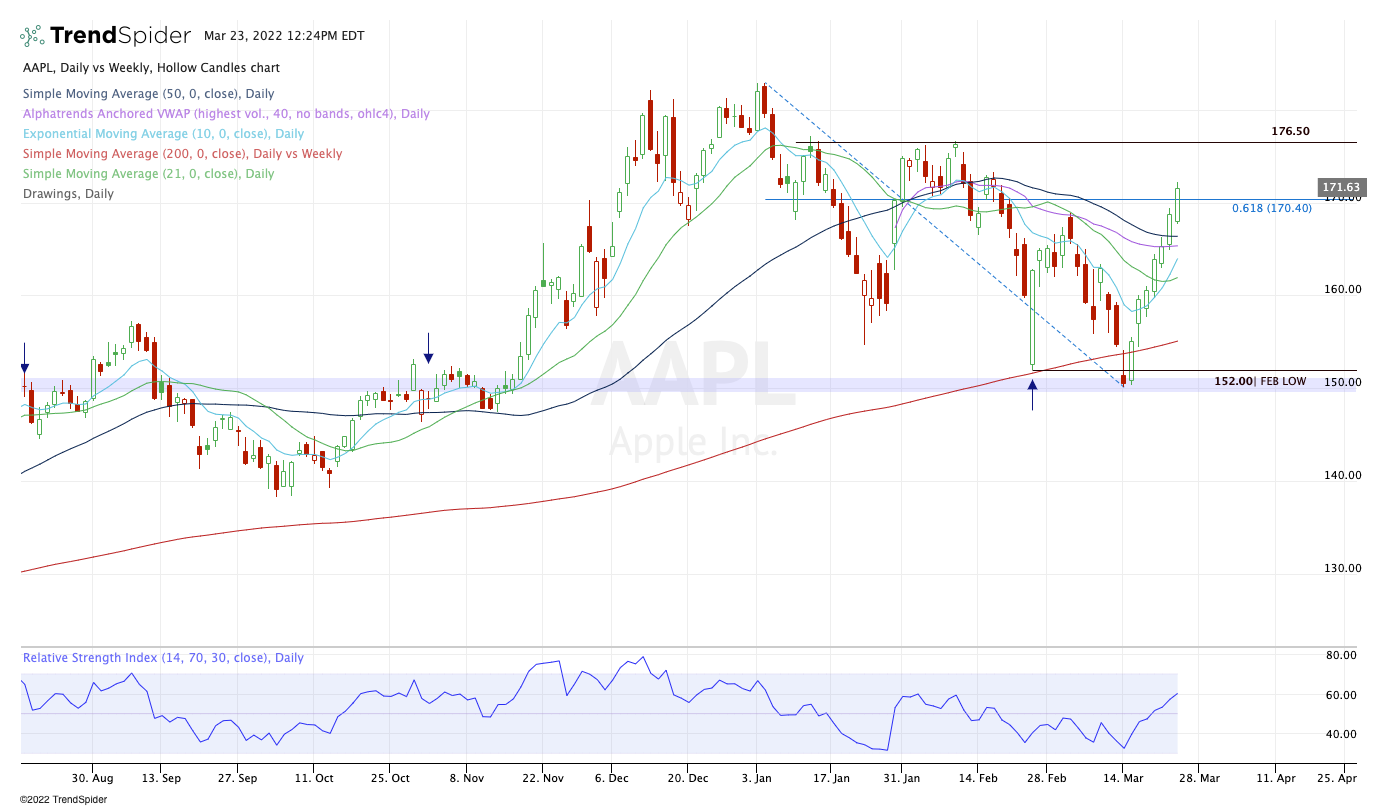Click the 176.50 resistance level label

(1290, 131)
